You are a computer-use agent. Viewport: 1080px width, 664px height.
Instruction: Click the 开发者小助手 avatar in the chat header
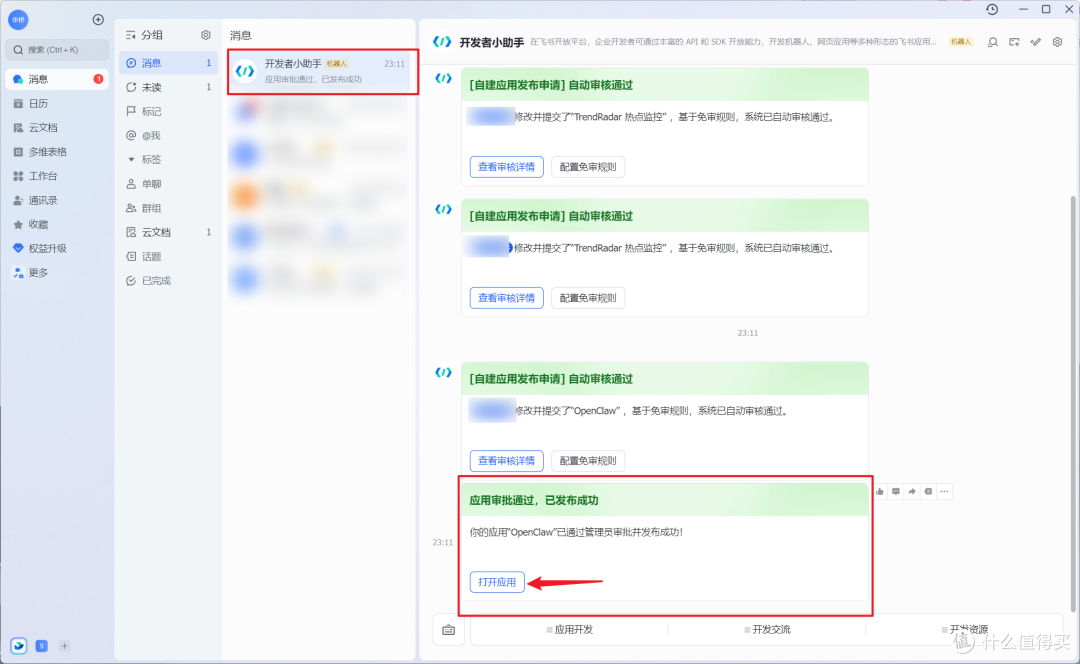pos(442,42)
